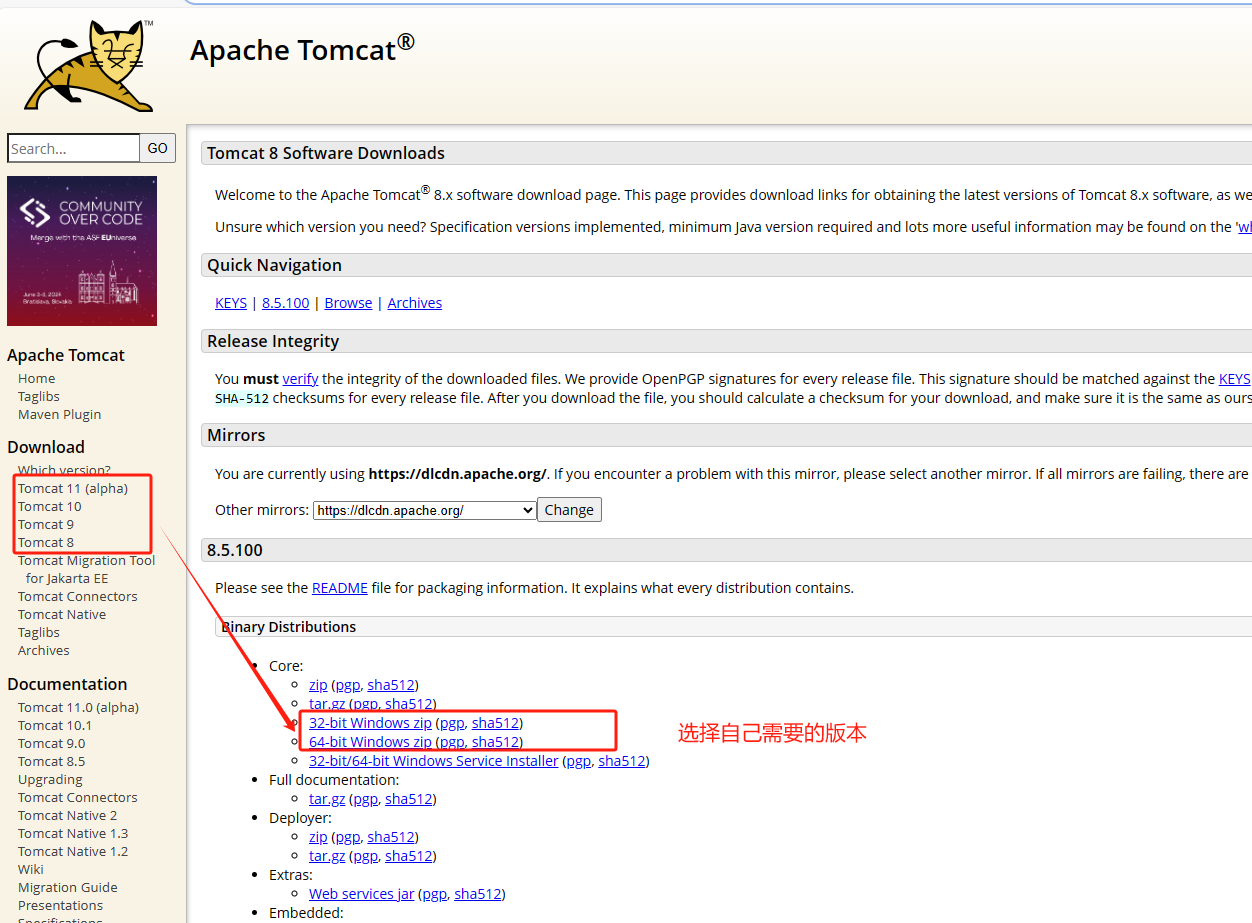Click the GO search button
1252x923 pixels.
coord(158,148)
